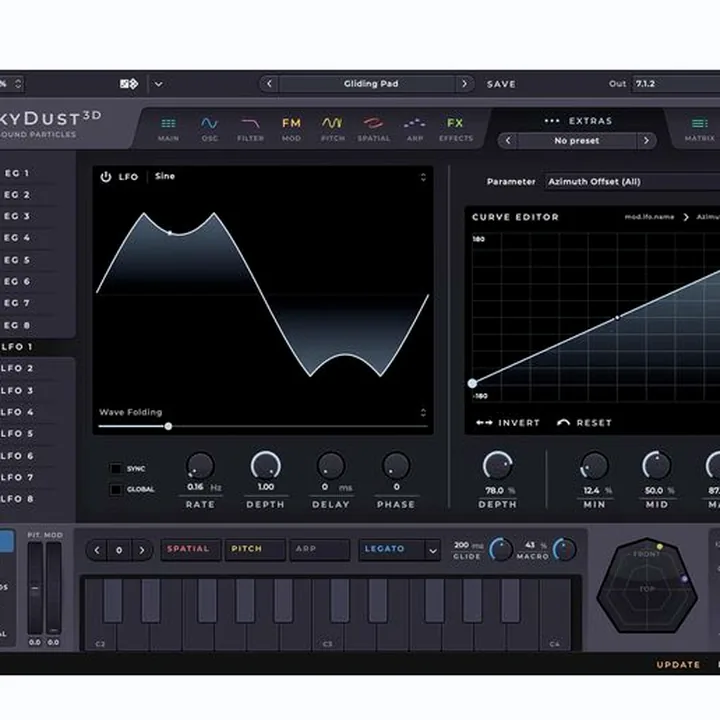The height and width of the screenshot is (720, 720).
Task: Toggle the PITCH keyboard mode button
Action: coord(254,550)
